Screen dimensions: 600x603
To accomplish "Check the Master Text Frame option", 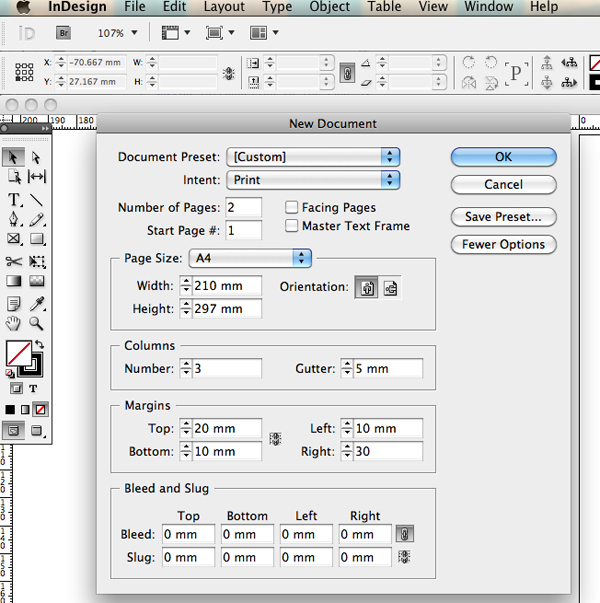I will click(x=292, y=226).
